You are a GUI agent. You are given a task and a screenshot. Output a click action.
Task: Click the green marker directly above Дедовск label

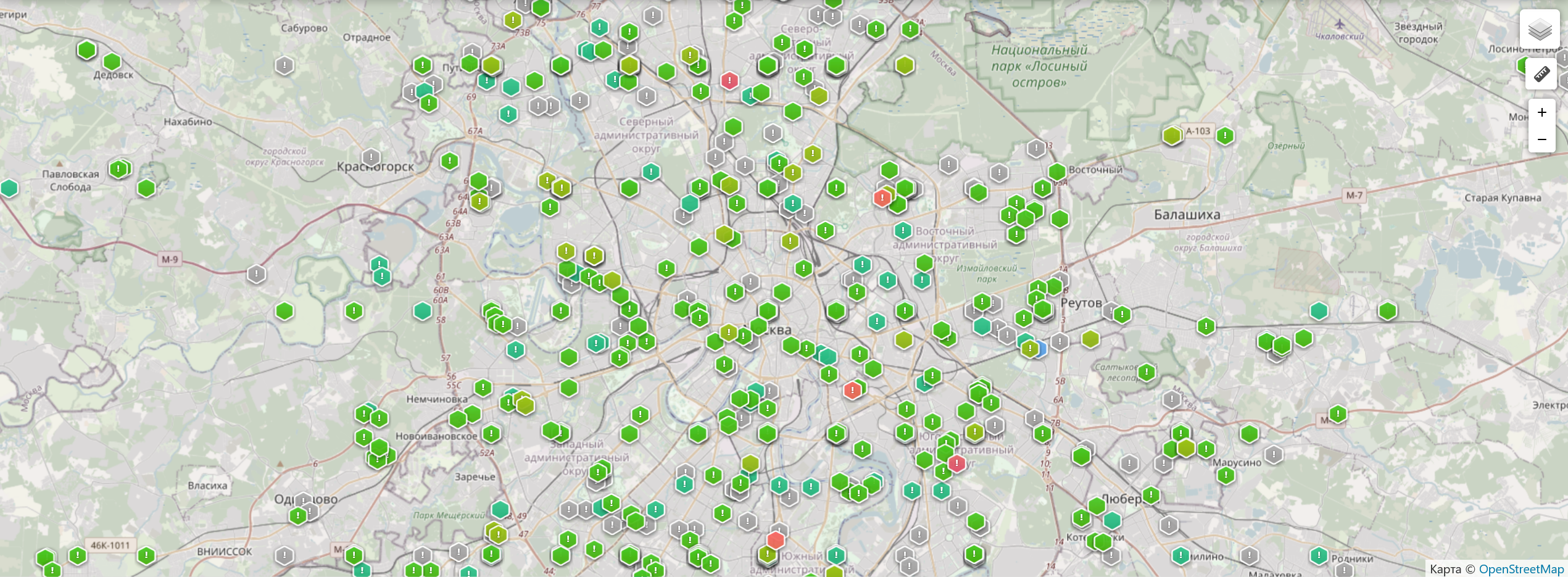pos(112,61)
